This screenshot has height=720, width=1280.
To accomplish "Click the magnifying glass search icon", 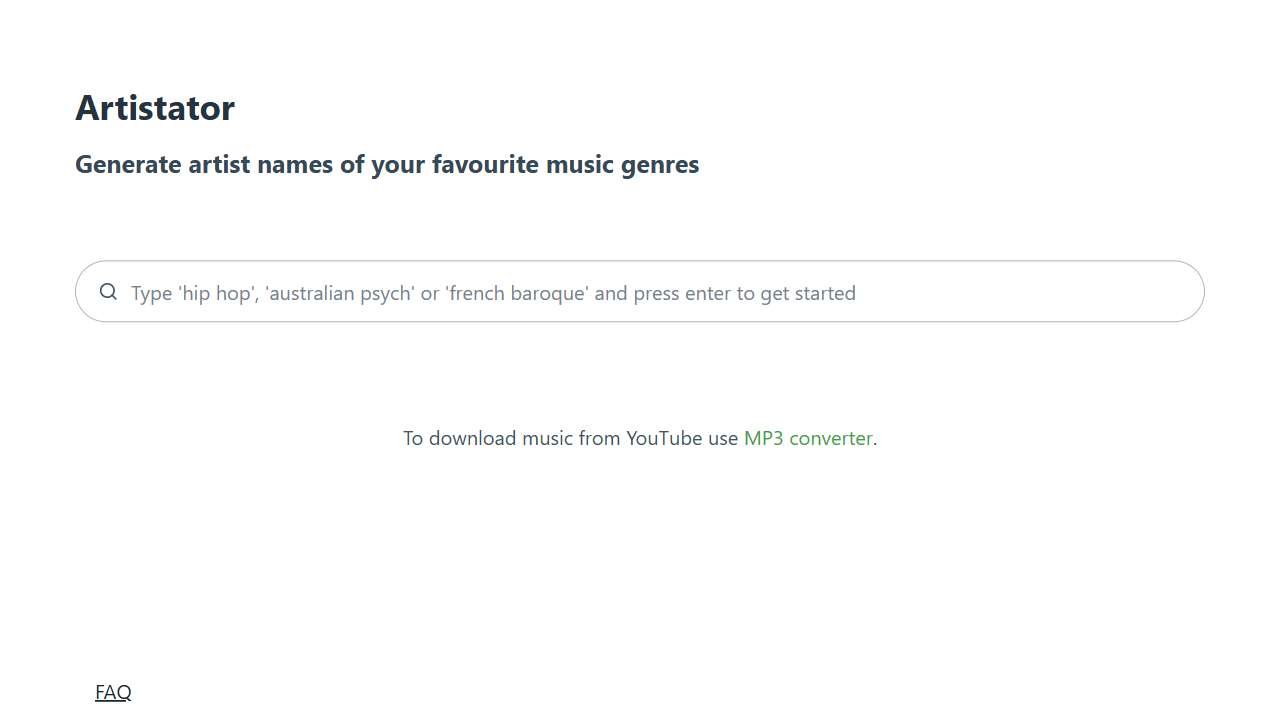I will 108,292.
